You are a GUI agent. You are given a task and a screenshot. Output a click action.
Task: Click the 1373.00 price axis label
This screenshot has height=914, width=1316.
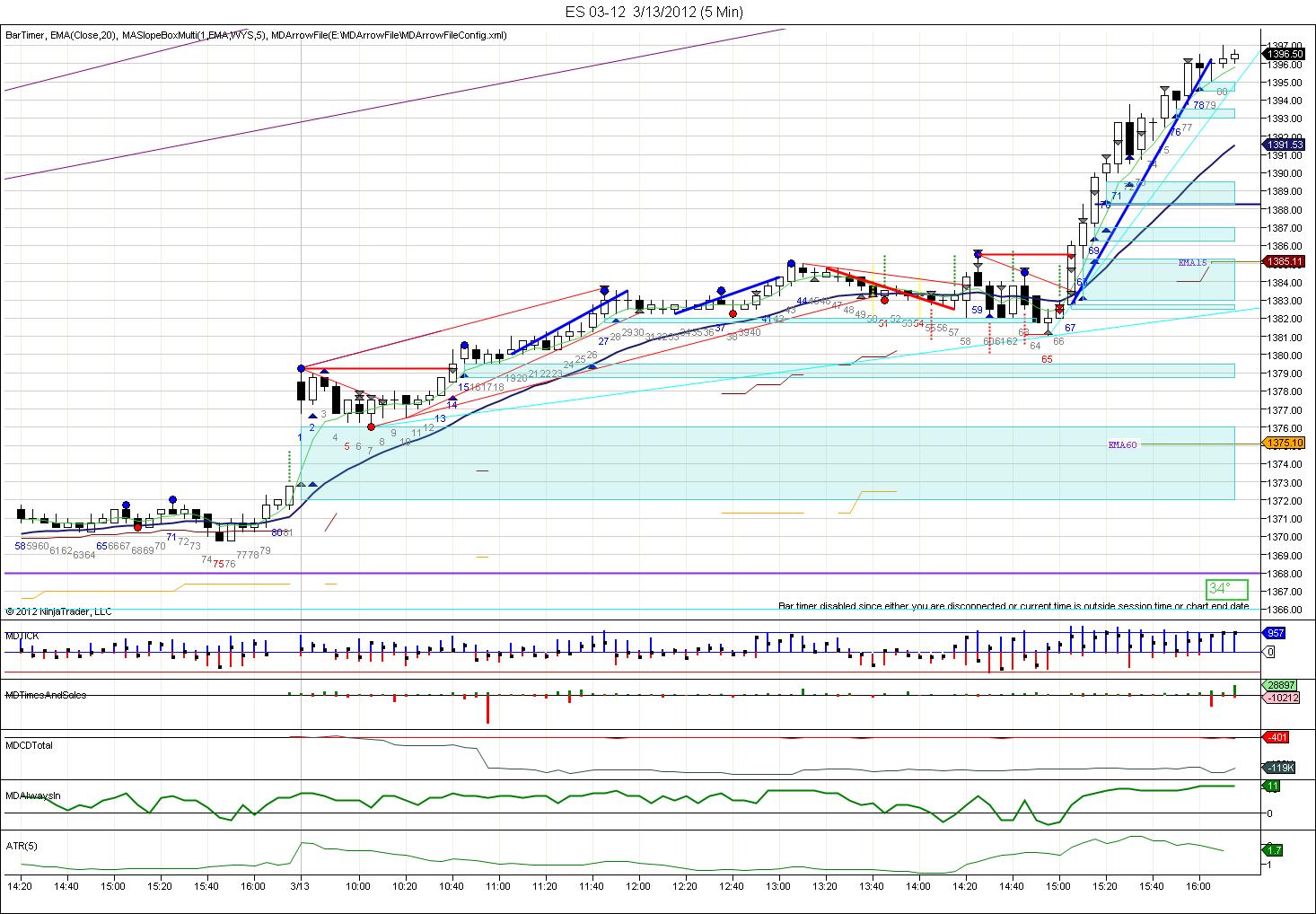tap(1285, 482)
